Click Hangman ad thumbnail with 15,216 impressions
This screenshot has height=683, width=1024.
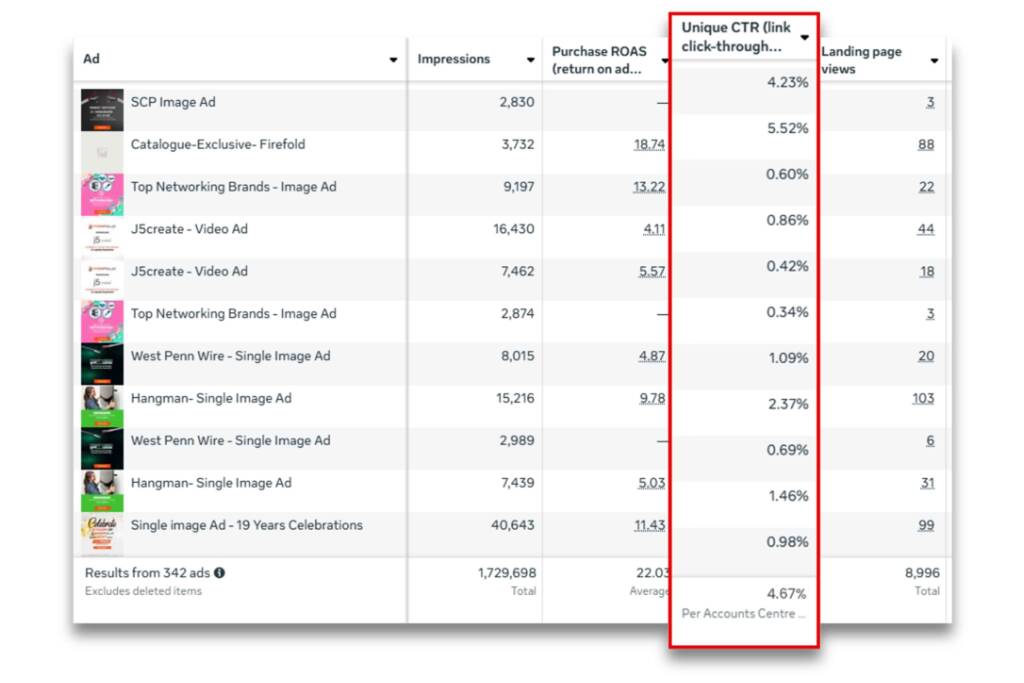(102, 406)
